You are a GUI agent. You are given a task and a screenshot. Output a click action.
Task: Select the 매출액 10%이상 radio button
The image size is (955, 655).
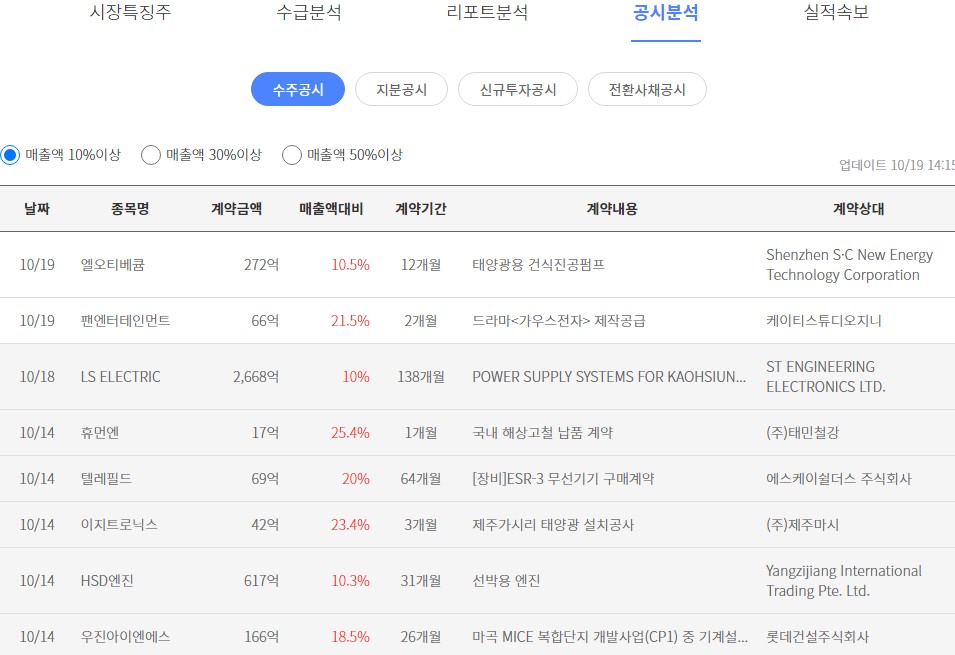coord(10,155)
